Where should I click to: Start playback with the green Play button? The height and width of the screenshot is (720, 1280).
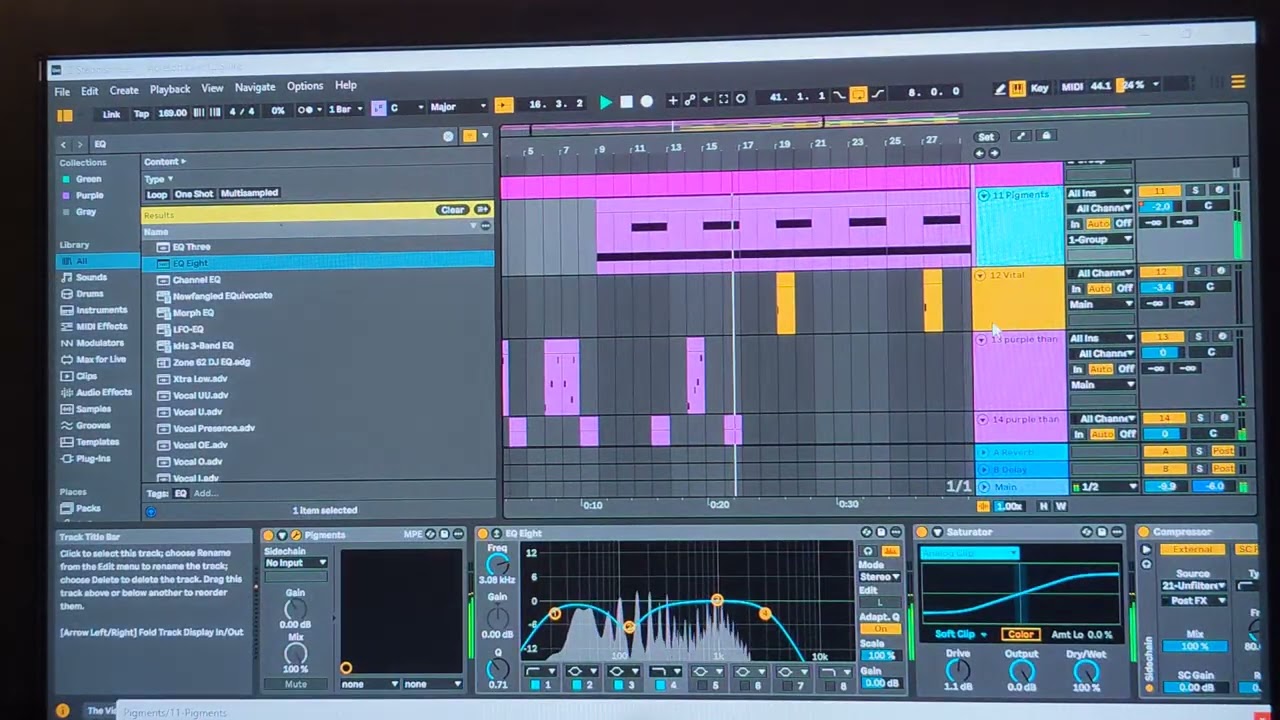pos(605,102)
